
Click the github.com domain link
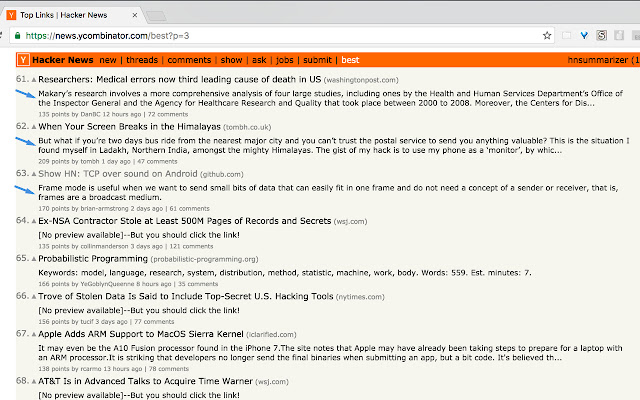point(222,175)
